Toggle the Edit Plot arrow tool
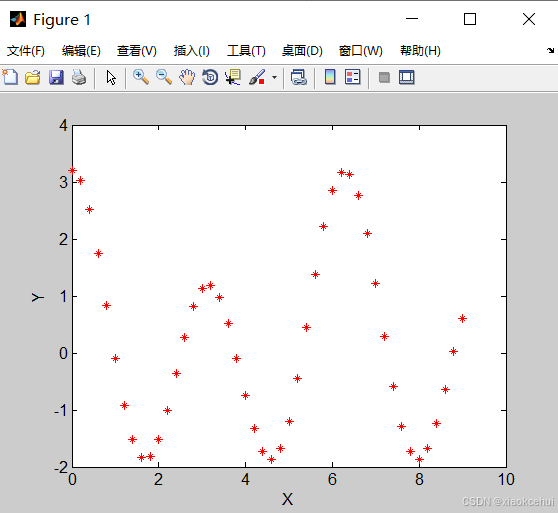Screen dimensions: 558x513 click(x=111, y=77)
